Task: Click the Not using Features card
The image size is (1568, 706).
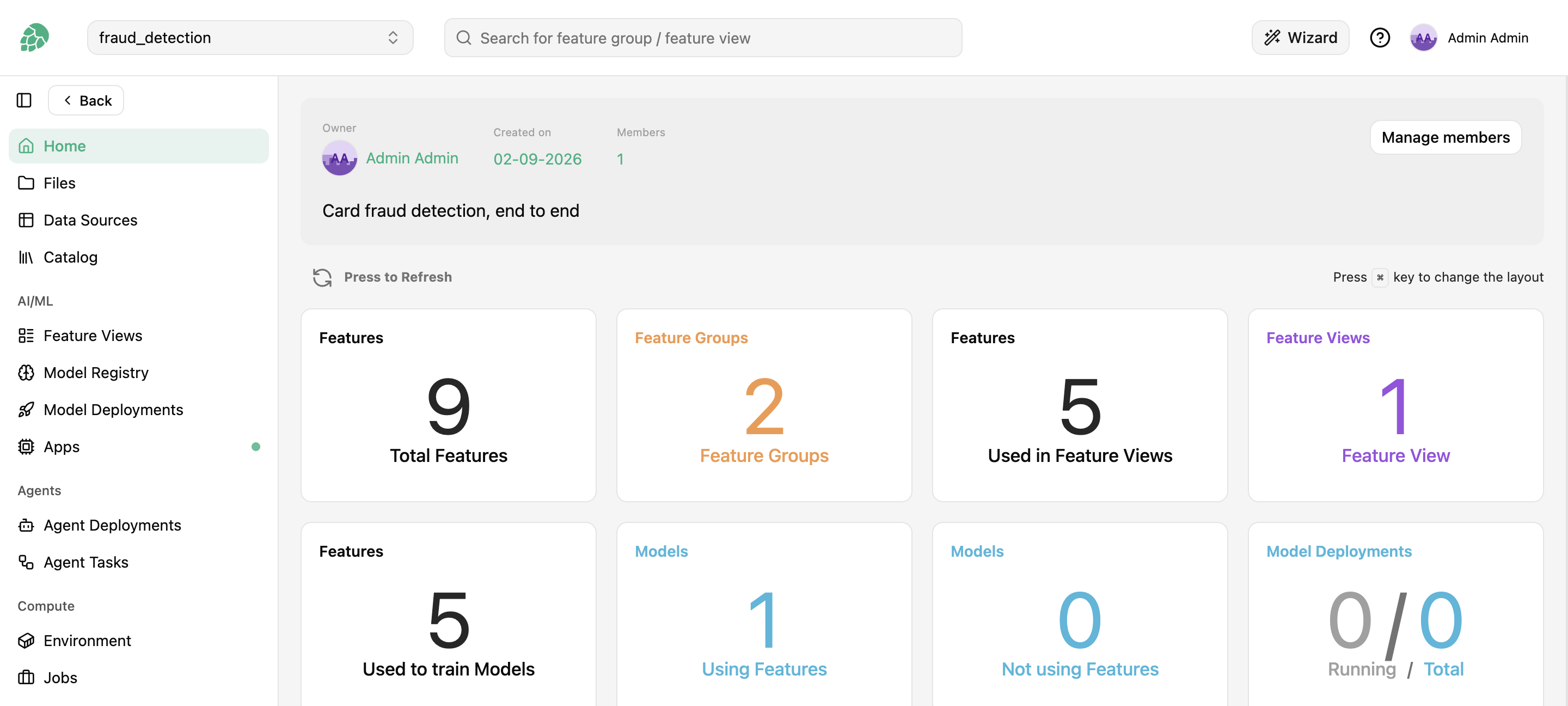Action: tap(1080, 614)
